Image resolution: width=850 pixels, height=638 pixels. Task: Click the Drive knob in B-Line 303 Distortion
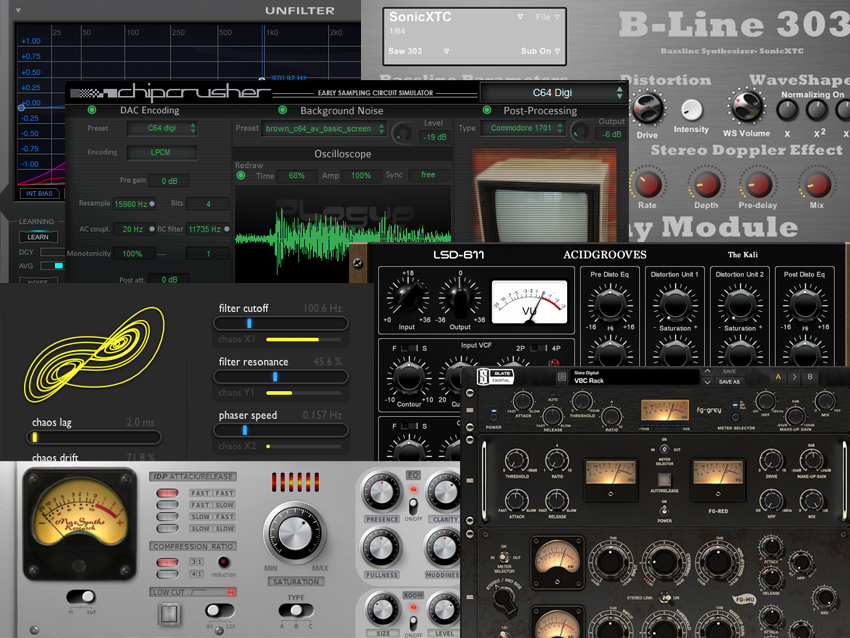[647, 108]
